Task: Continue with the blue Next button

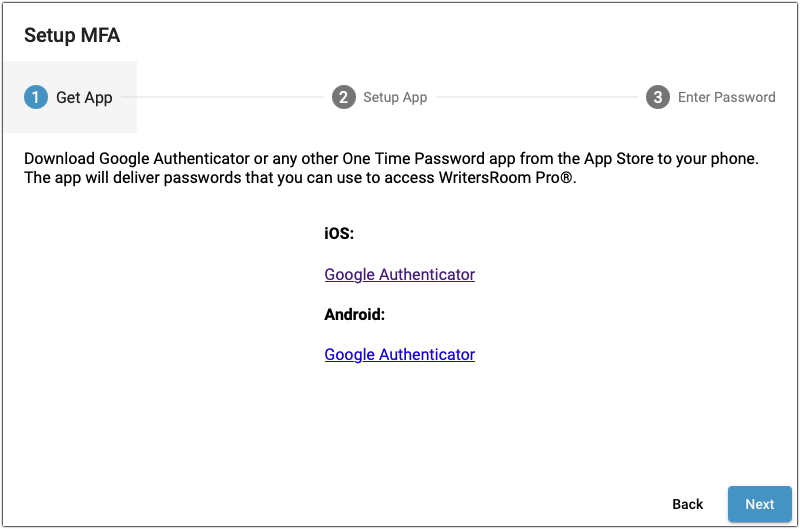Action: point(760,504)
